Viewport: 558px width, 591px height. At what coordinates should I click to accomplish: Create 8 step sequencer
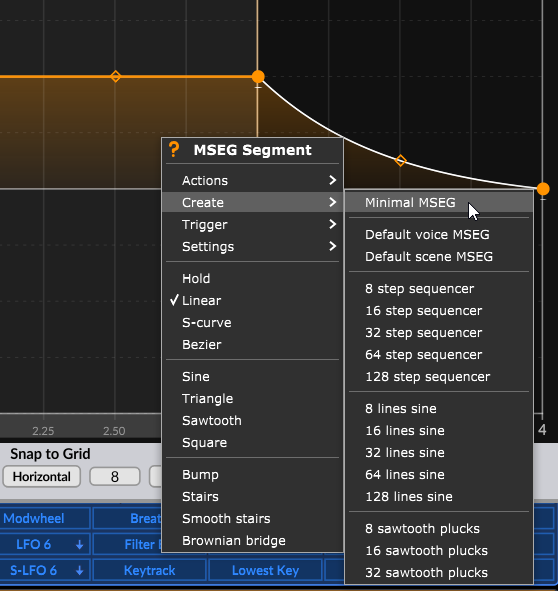439,289
